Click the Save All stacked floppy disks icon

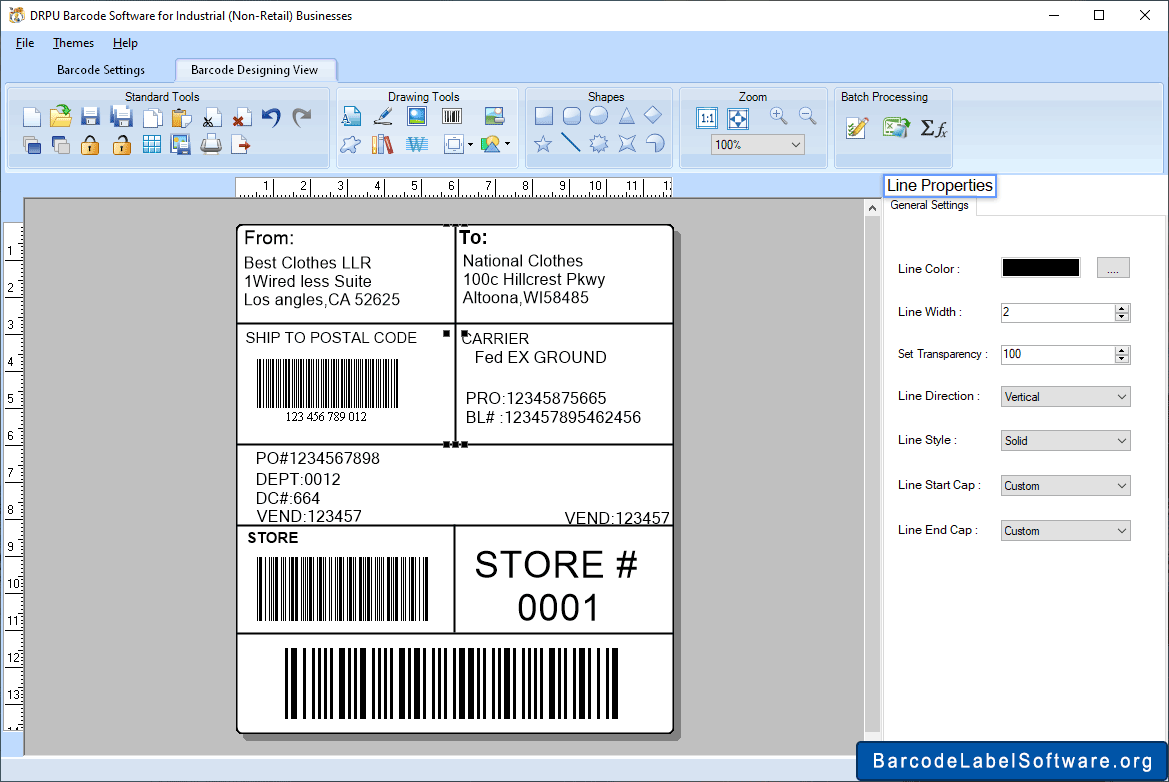121,116
